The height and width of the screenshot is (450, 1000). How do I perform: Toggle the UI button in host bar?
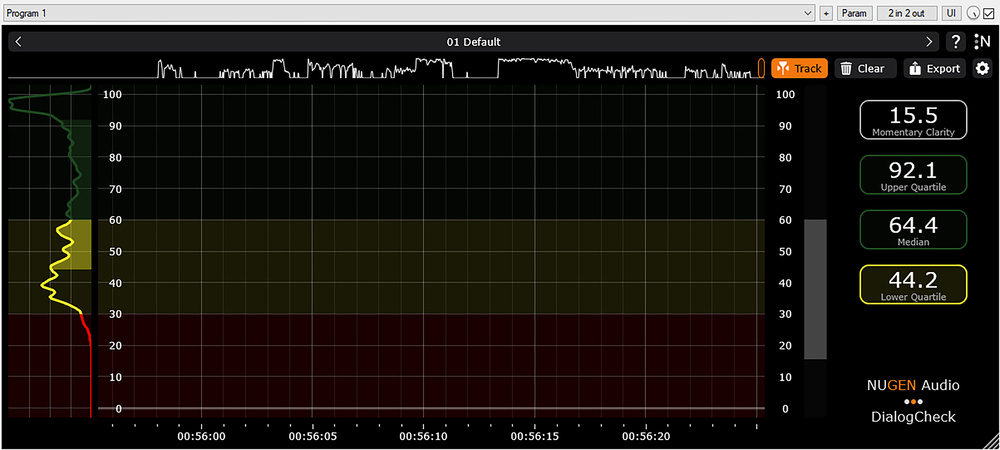click(950, 13)
